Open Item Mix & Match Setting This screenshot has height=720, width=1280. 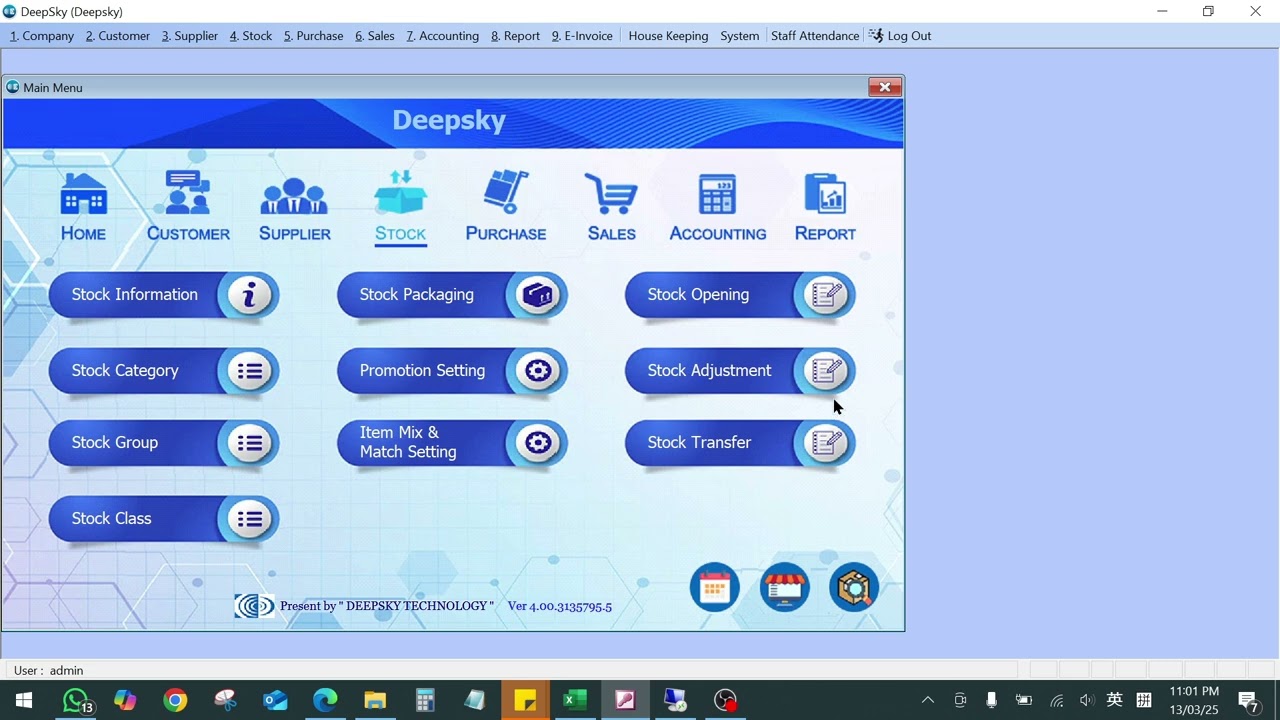[x=452, y=443]
